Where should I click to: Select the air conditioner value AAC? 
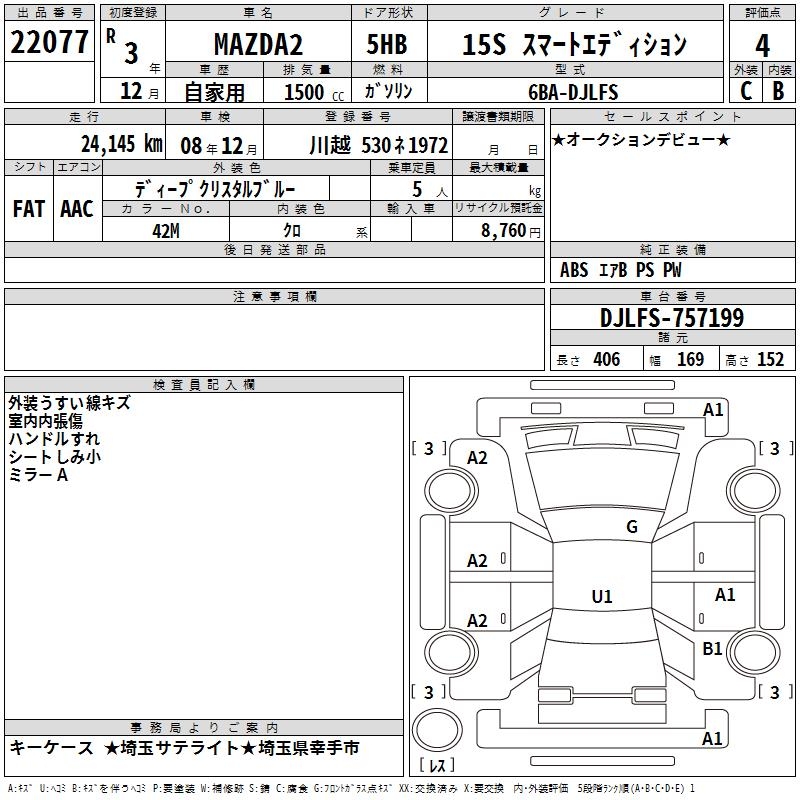pos(77,209)
